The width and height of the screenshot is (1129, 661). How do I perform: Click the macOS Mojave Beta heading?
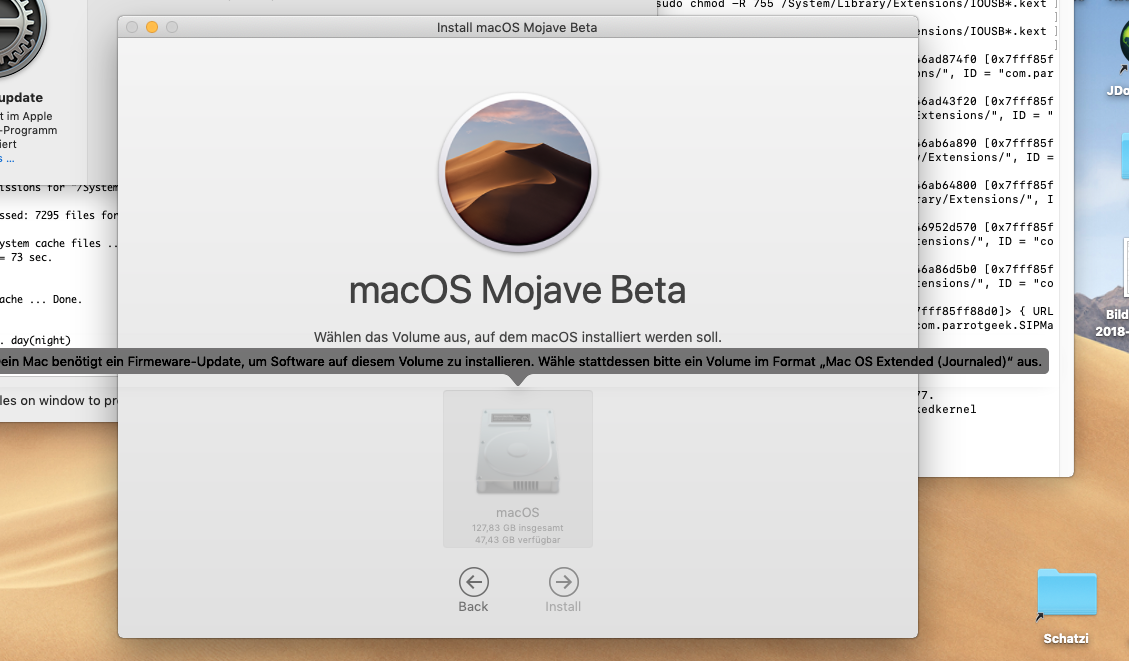[x=517, y=290]
